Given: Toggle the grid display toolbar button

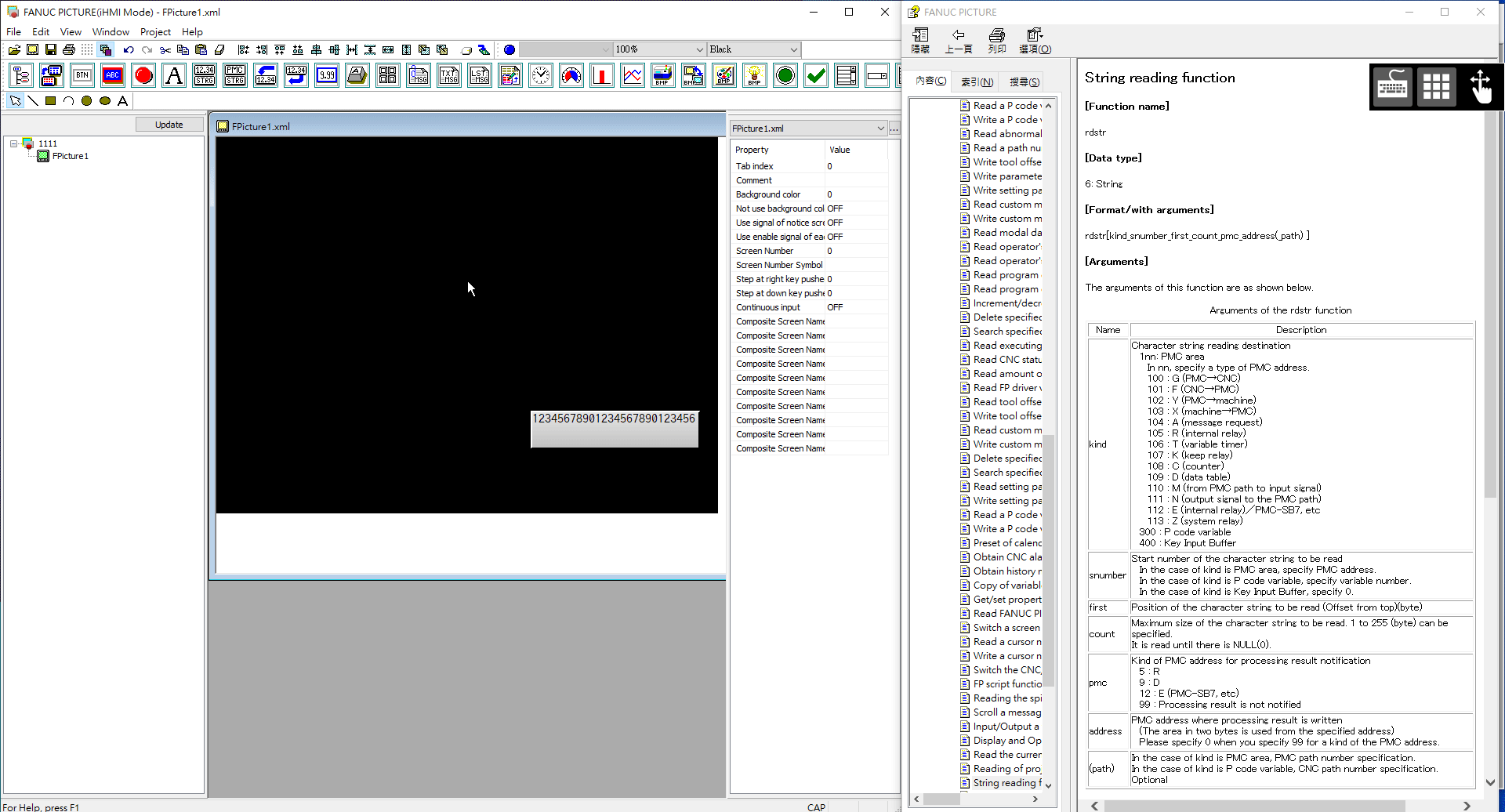Looking at the screenshot, I should click(87, 49).
